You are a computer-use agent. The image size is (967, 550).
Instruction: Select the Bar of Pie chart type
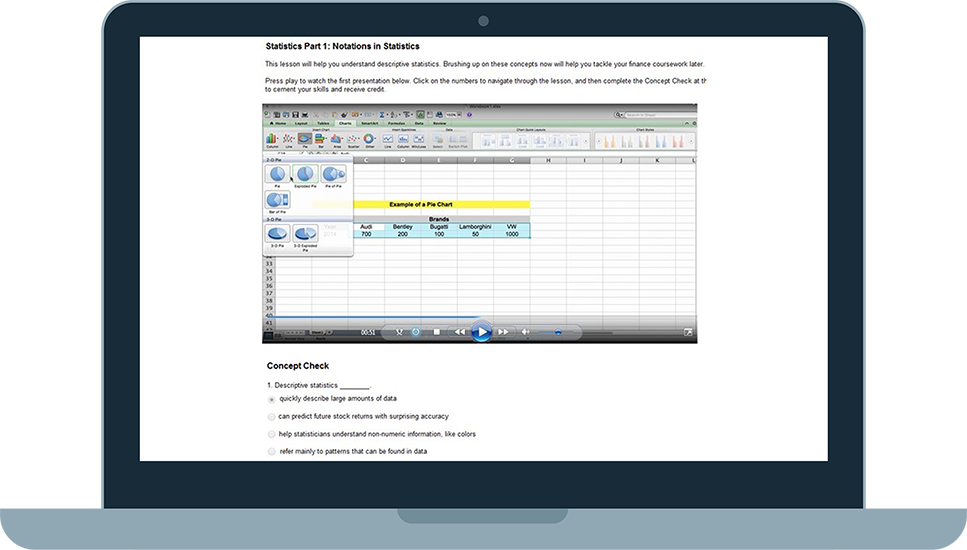[x=278, y=200]
